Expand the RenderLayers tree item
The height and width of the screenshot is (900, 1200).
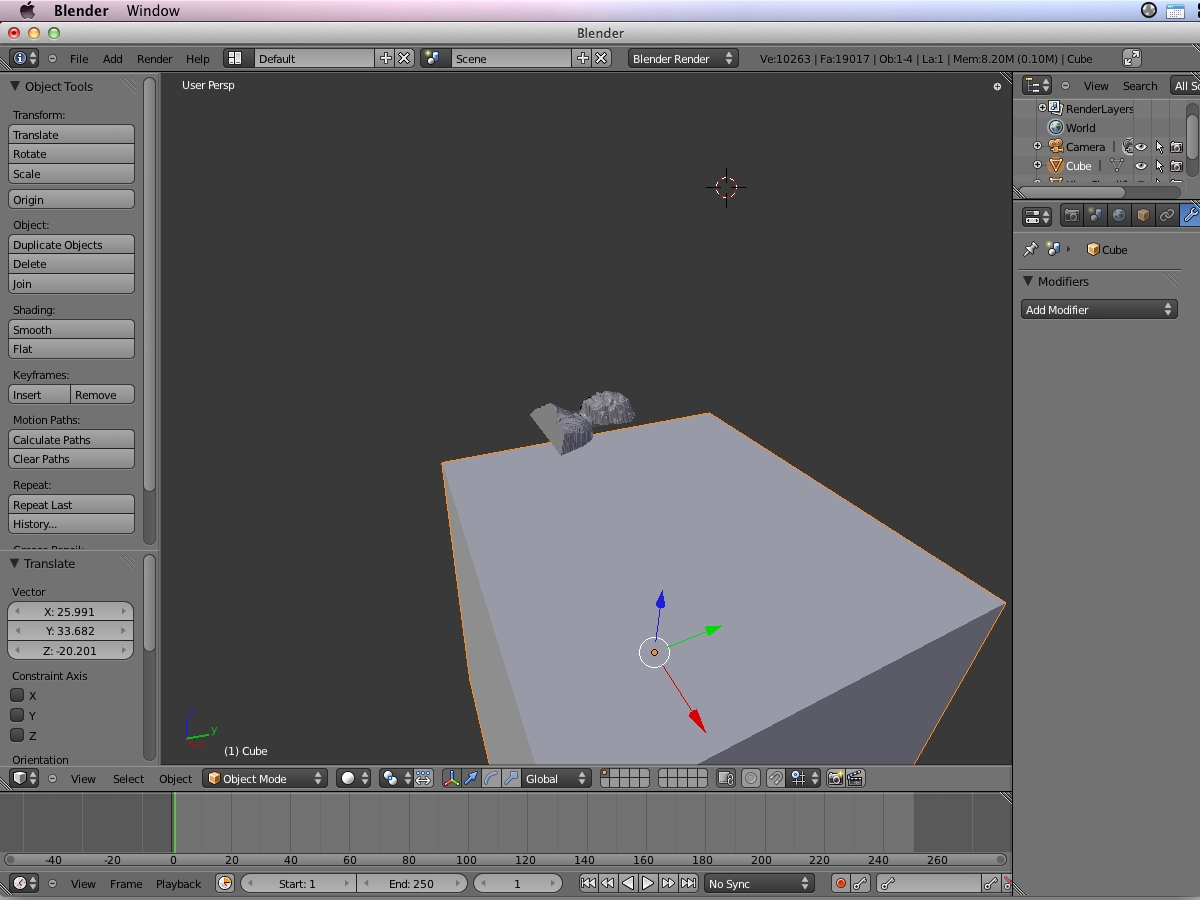pyautogui.click(x=1042, y=108)
